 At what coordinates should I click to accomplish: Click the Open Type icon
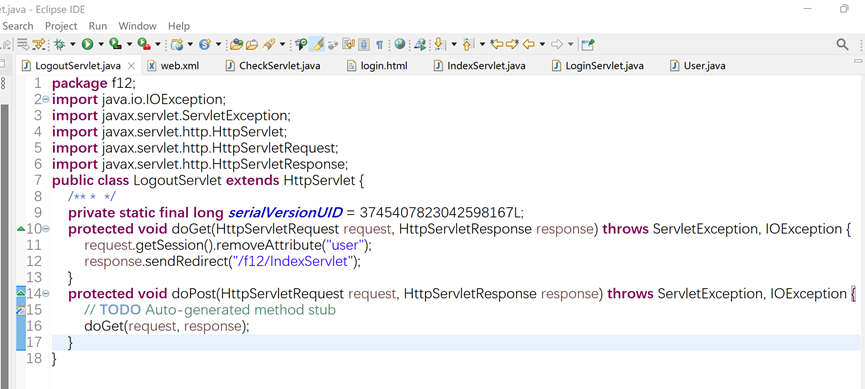[236, 44]
